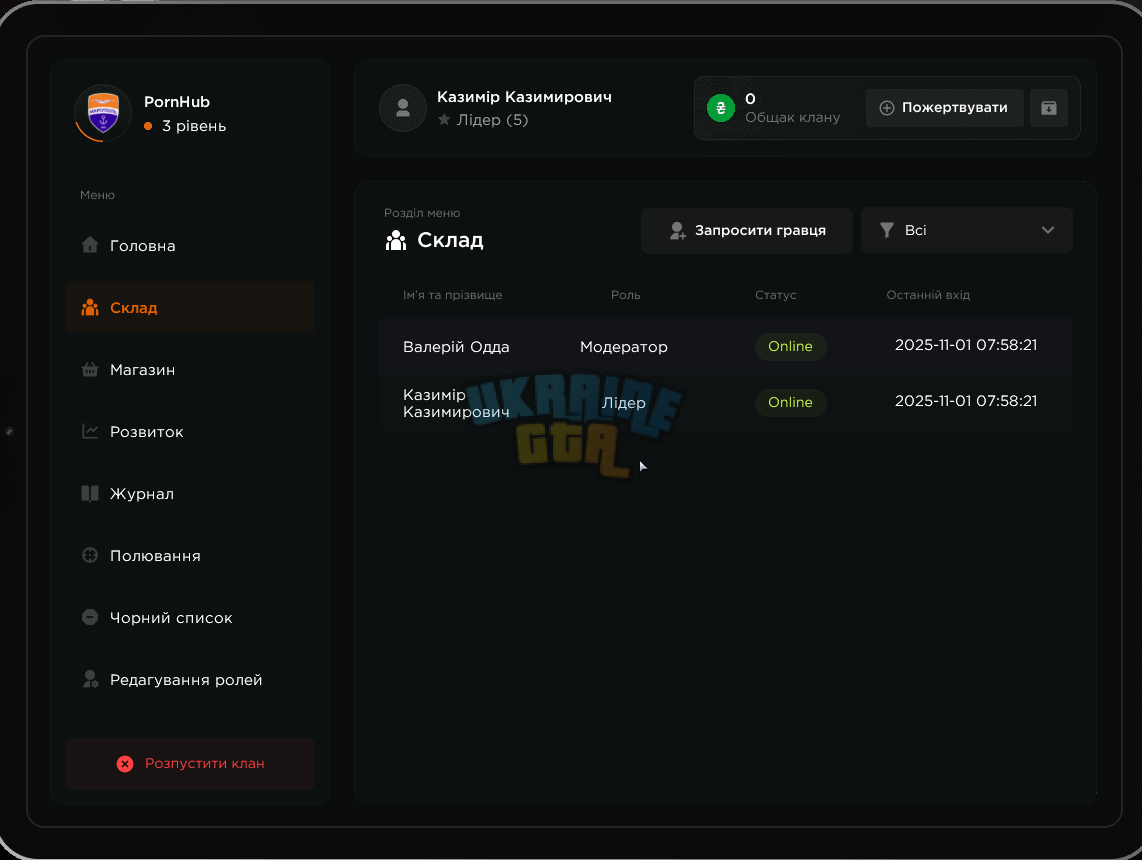Open the Чорний список menu item
The width and height of the screenshot is (1142, 860).
189,617
